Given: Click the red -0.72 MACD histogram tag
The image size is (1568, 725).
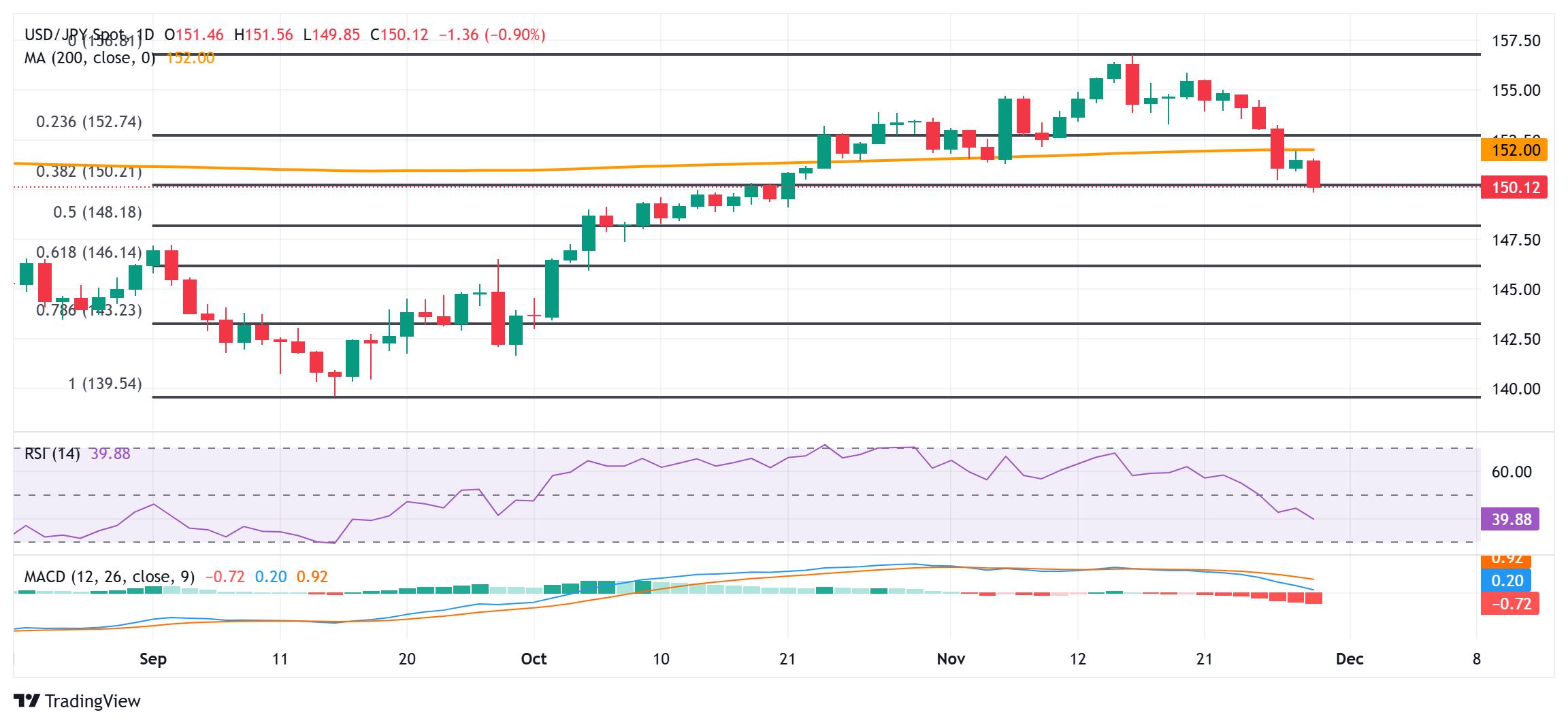Looking at the screenshot, I should click(x=1509, y=603).
